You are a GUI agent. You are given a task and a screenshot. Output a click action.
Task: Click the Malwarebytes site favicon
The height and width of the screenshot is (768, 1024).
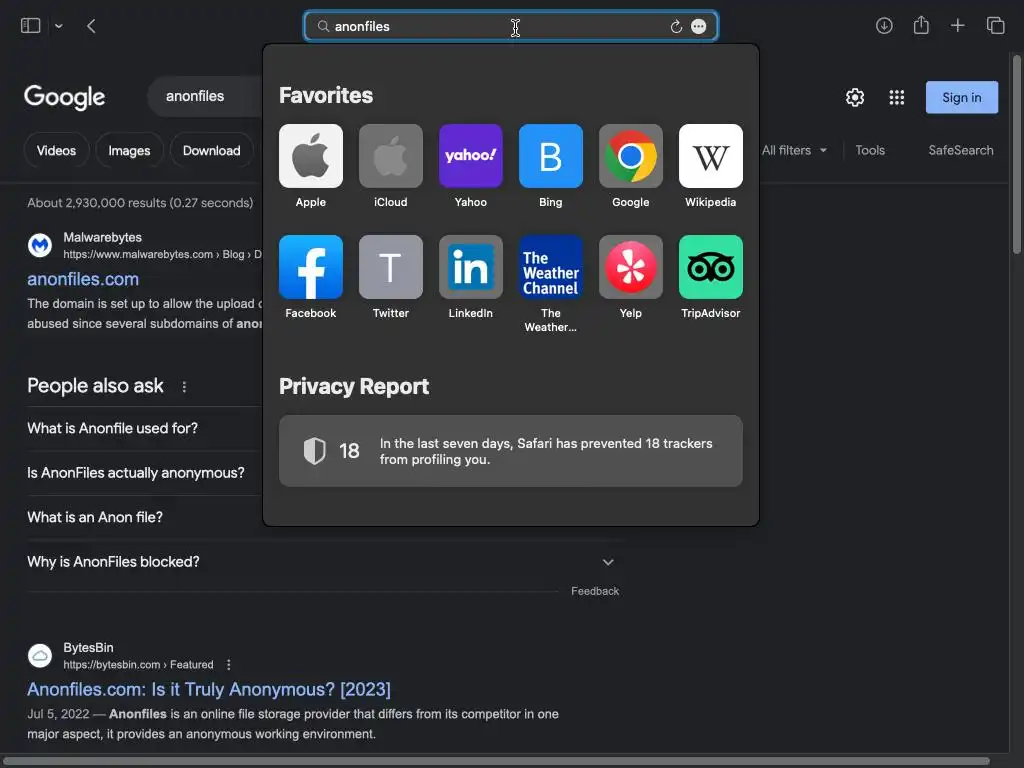tap(40, 246)
